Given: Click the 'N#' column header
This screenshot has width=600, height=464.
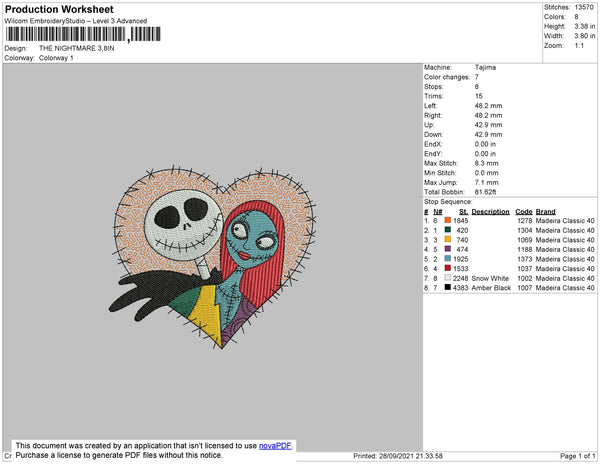Looking at the screenshot, I should point(437,212).
